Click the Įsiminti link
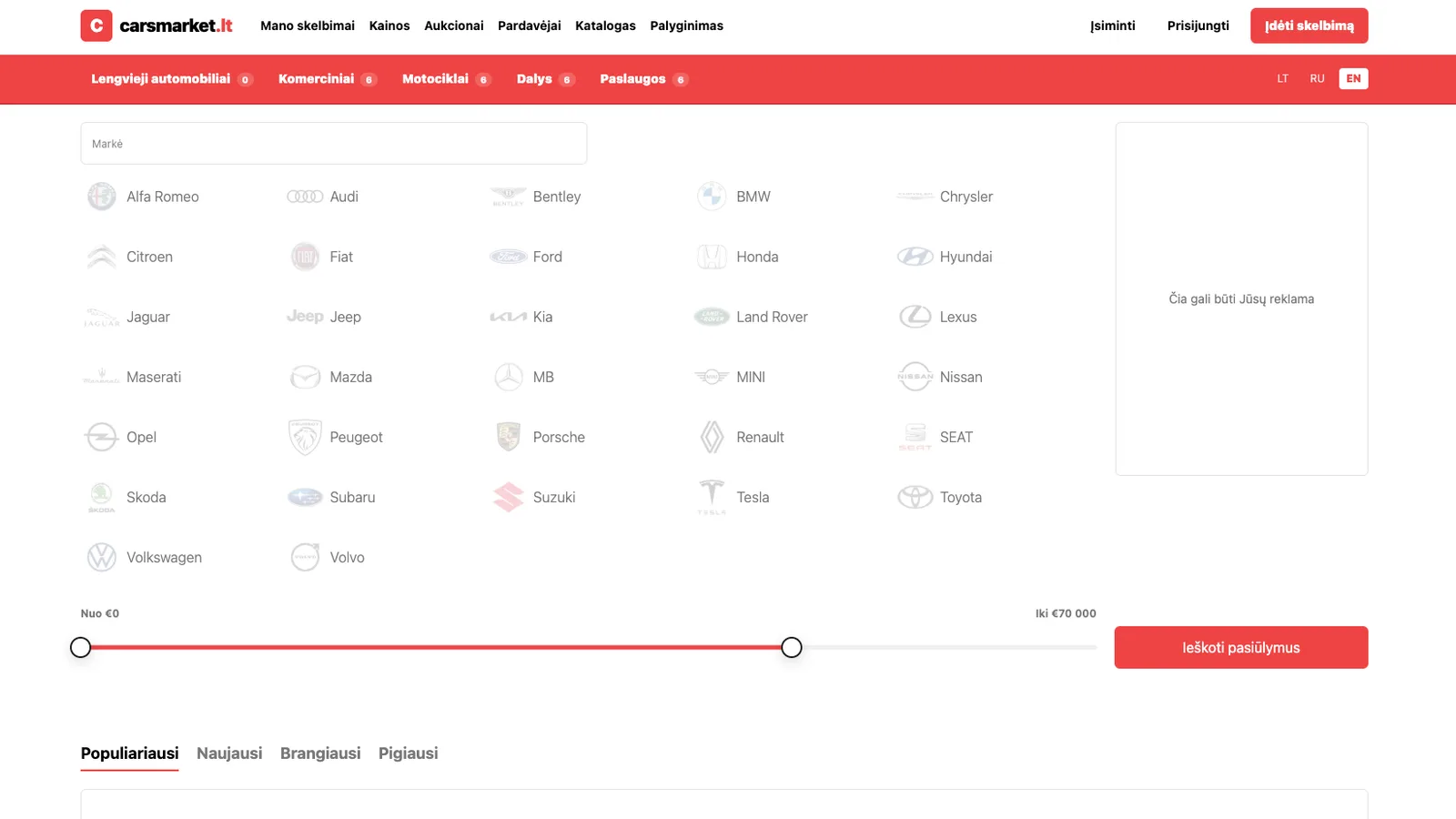This screenshot has height=819, width=1456. pos(1113,25)
